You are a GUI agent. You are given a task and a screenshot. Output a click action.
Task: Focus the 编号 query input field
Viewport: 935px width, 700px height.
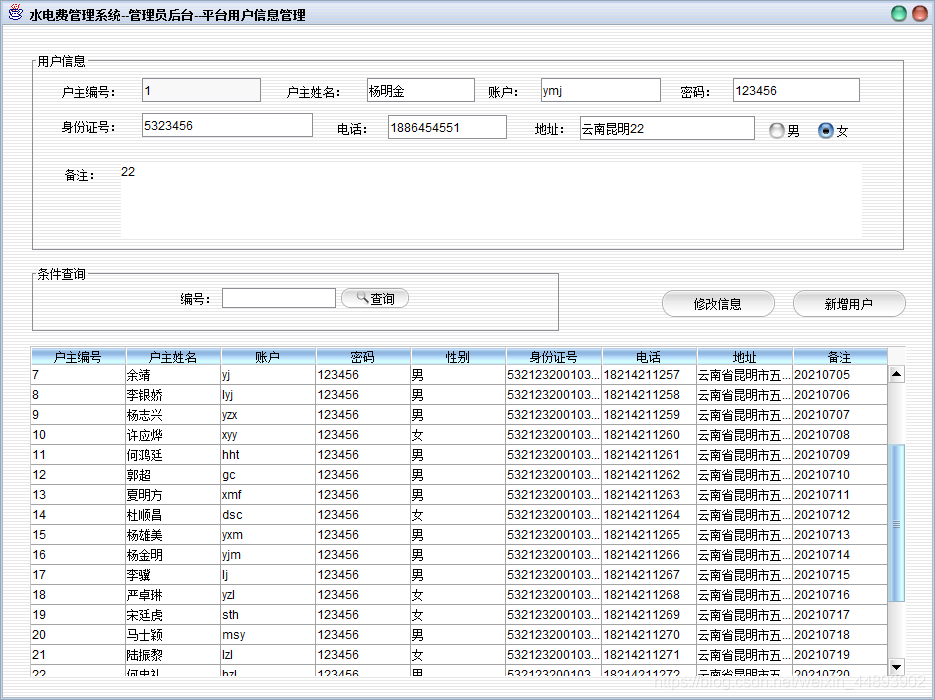278,298
